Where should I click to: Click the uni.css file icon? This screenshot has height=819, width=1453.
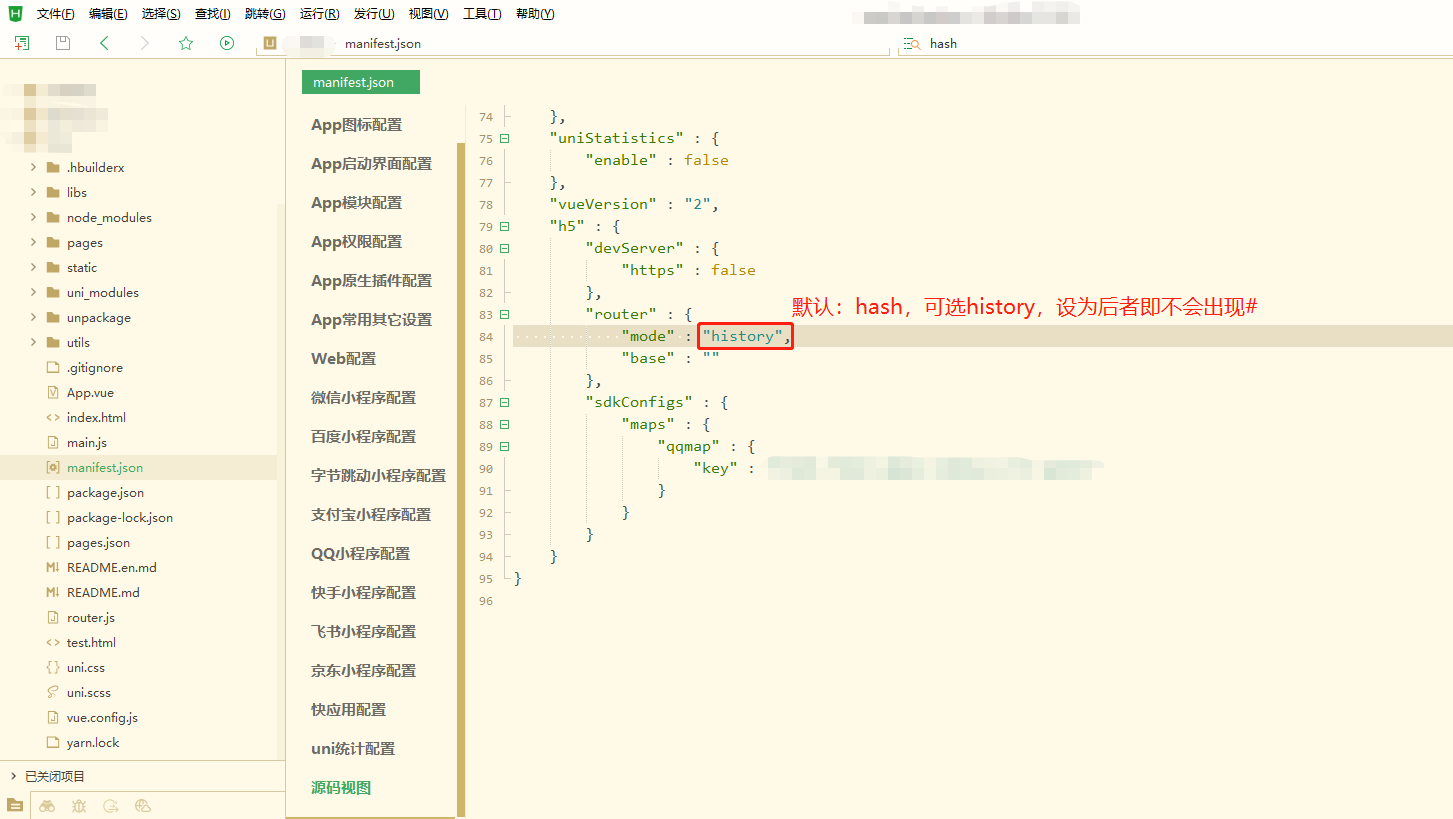(x=53, y=668)
